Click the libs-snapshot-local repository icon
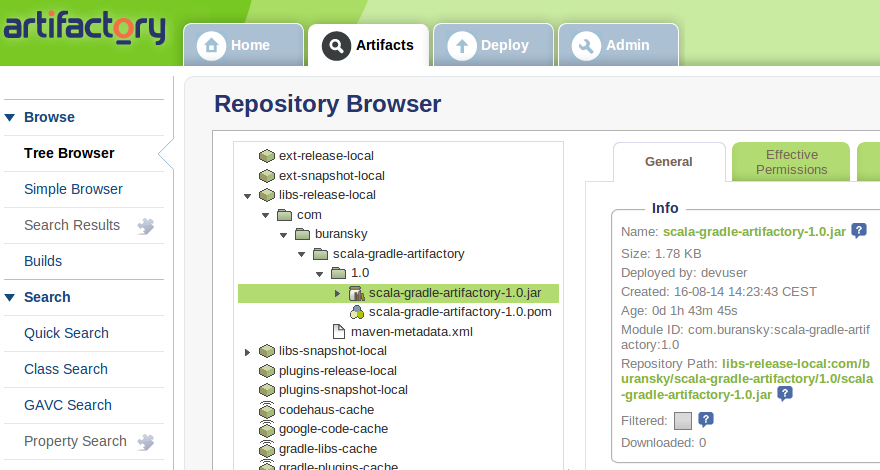 click(x=267, y=351)
